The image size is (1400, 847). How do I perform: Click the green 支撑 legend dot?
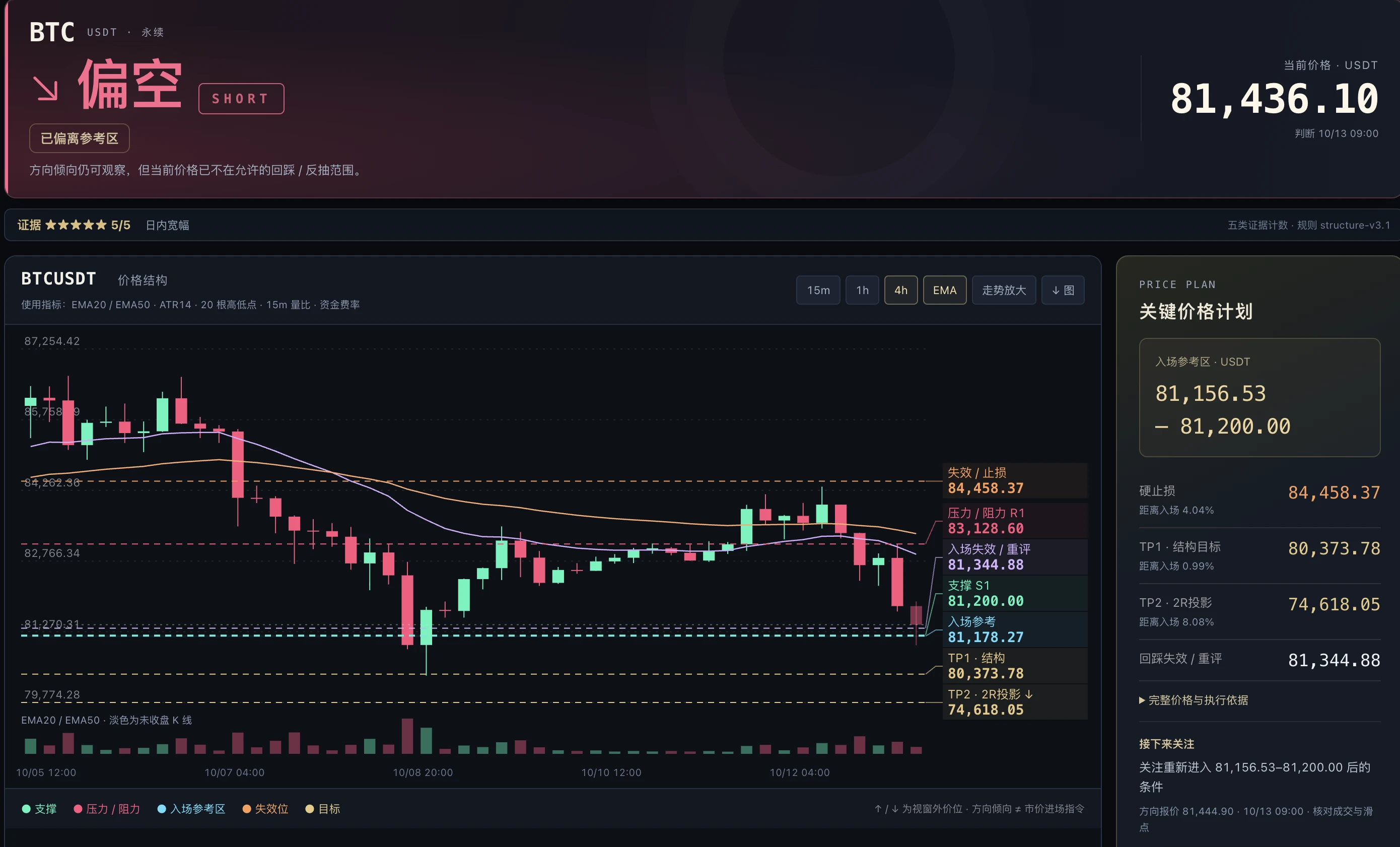click(26, 808)
